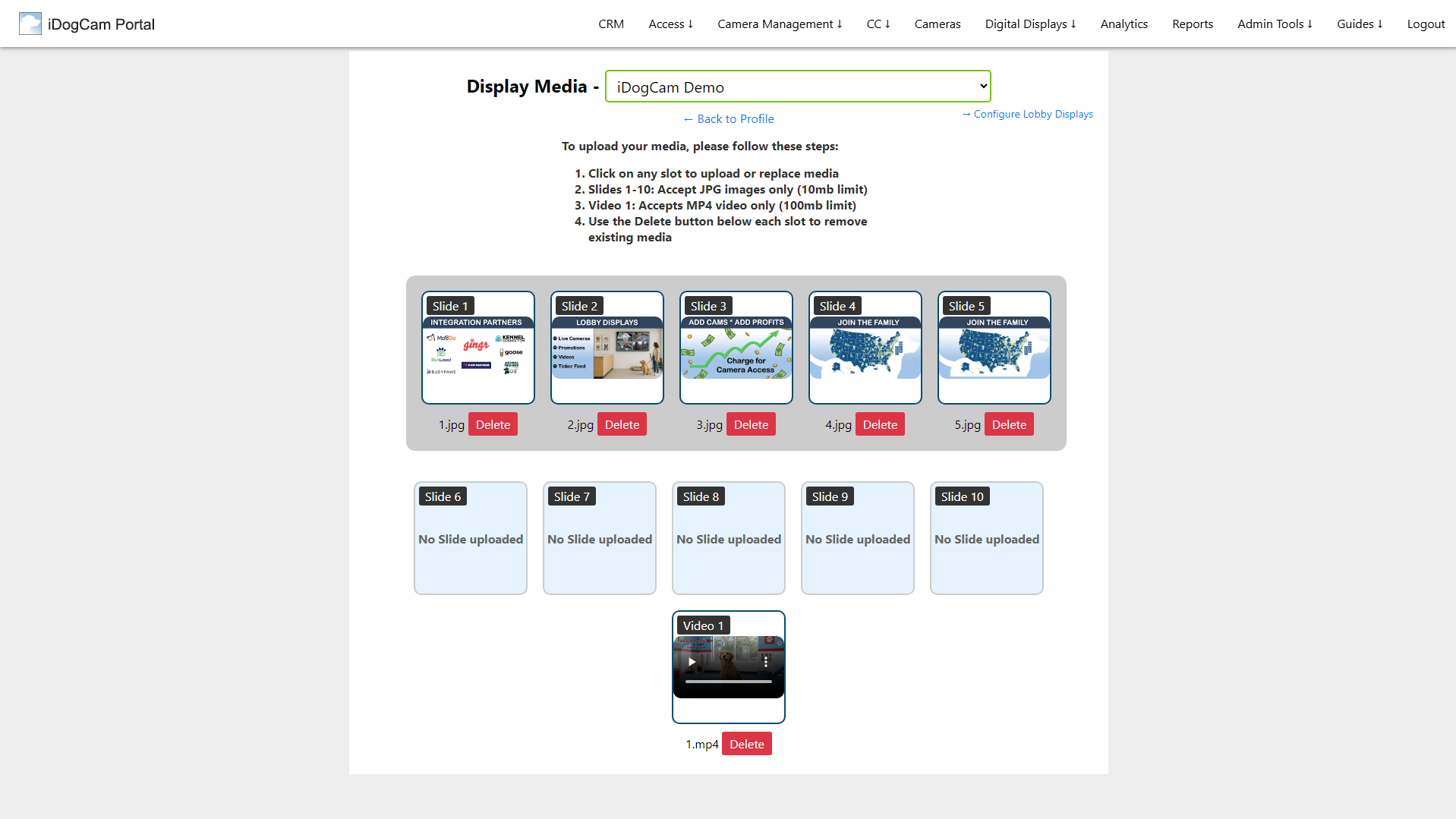Delete the 4.jpg slide
Image resolution: width=1456 pixels, height=819 pixels.
pyautogui.click(x=880, y=424)
